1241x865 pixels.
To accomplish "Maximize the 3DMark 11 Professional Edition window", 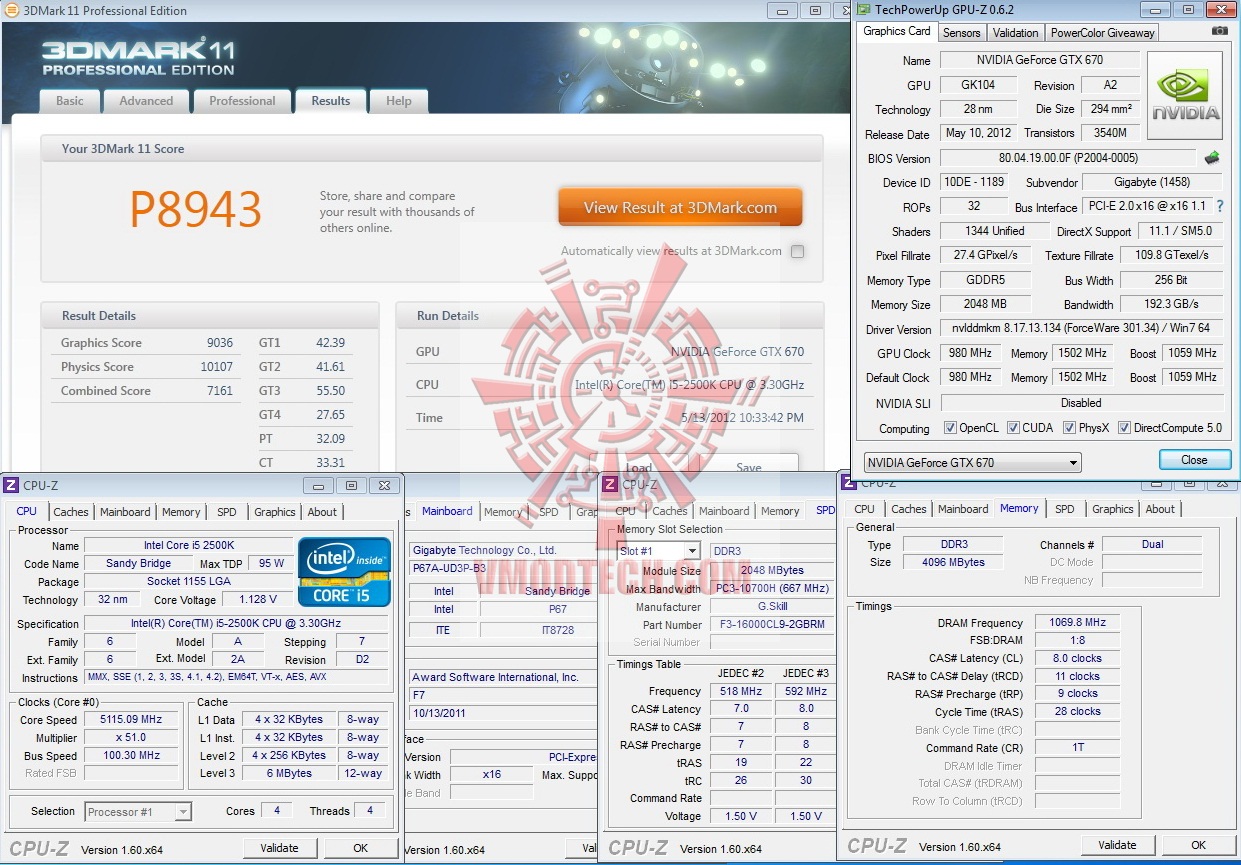I will click(x=816, y=10).
